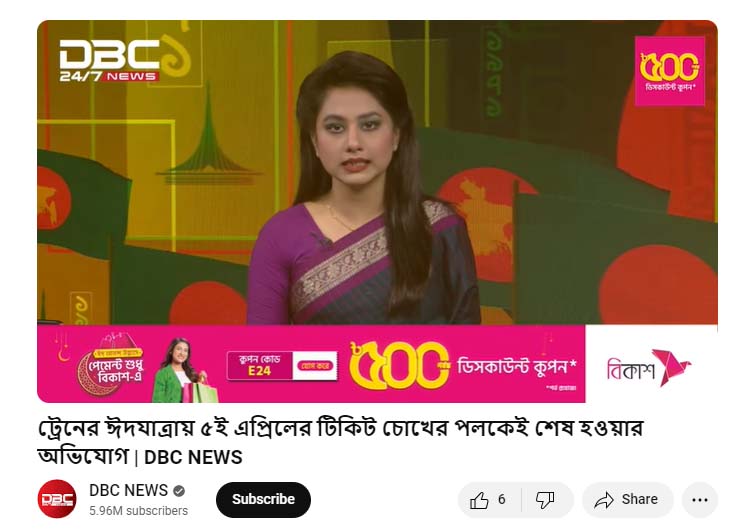The height and width of the screenshot is (529, 733).
Task: Click the DBC 24/7 NEWS watermark logo
Action: [110, 61]
